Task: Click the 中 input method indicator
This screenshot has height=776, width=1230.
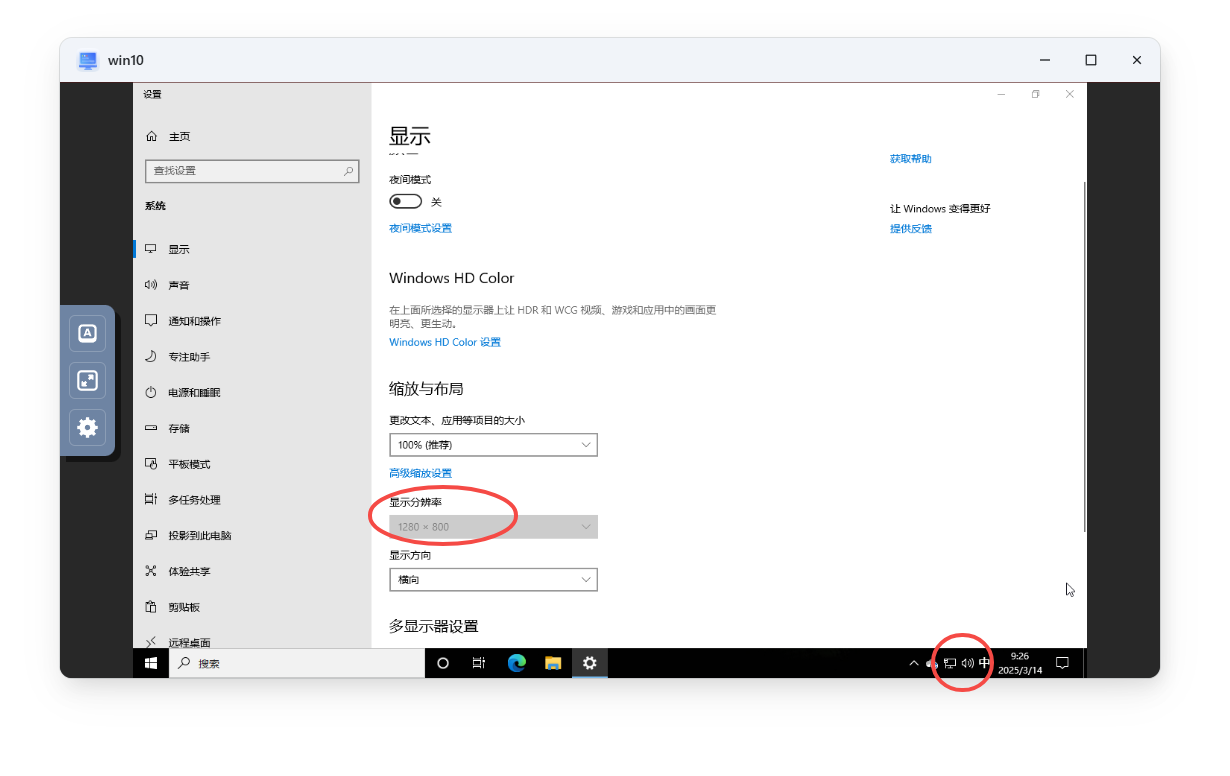Action: click(985, 663)
